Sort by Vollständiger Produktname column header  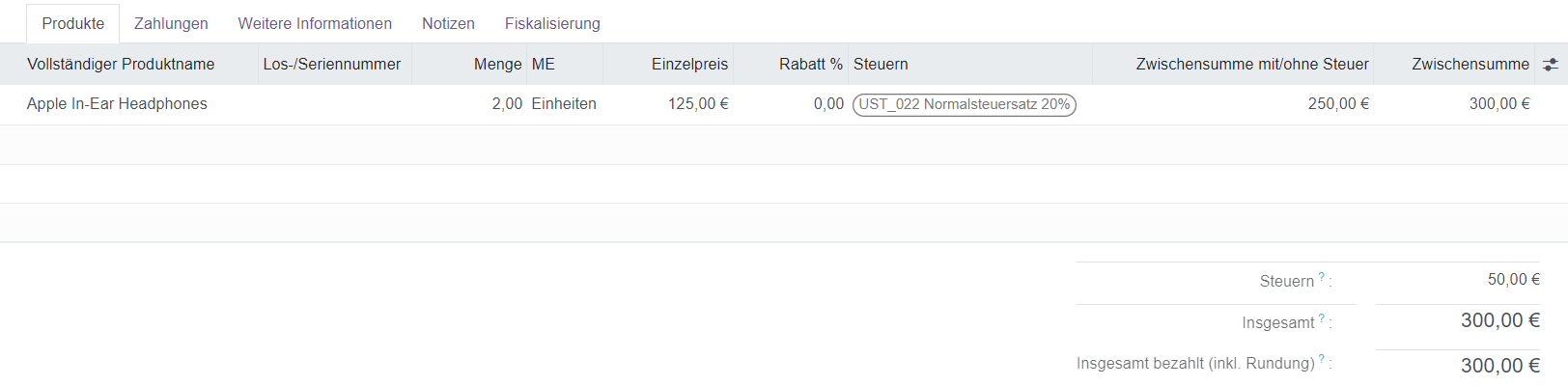coord(121,65)
